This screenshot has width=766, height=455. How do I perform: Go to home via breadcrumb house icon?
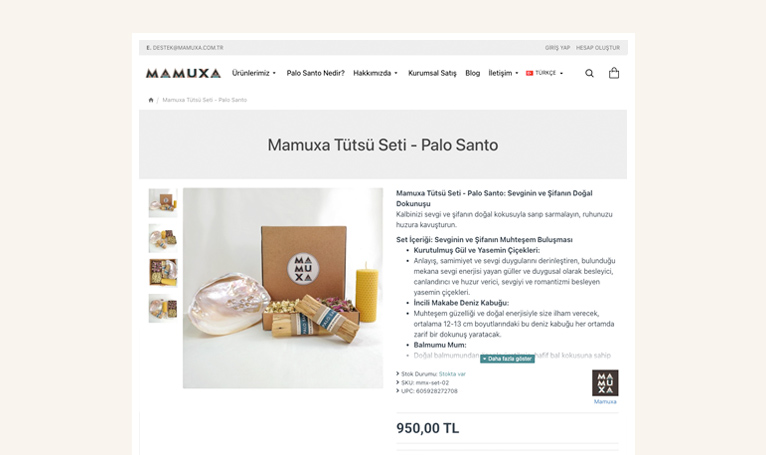(151, 100)
